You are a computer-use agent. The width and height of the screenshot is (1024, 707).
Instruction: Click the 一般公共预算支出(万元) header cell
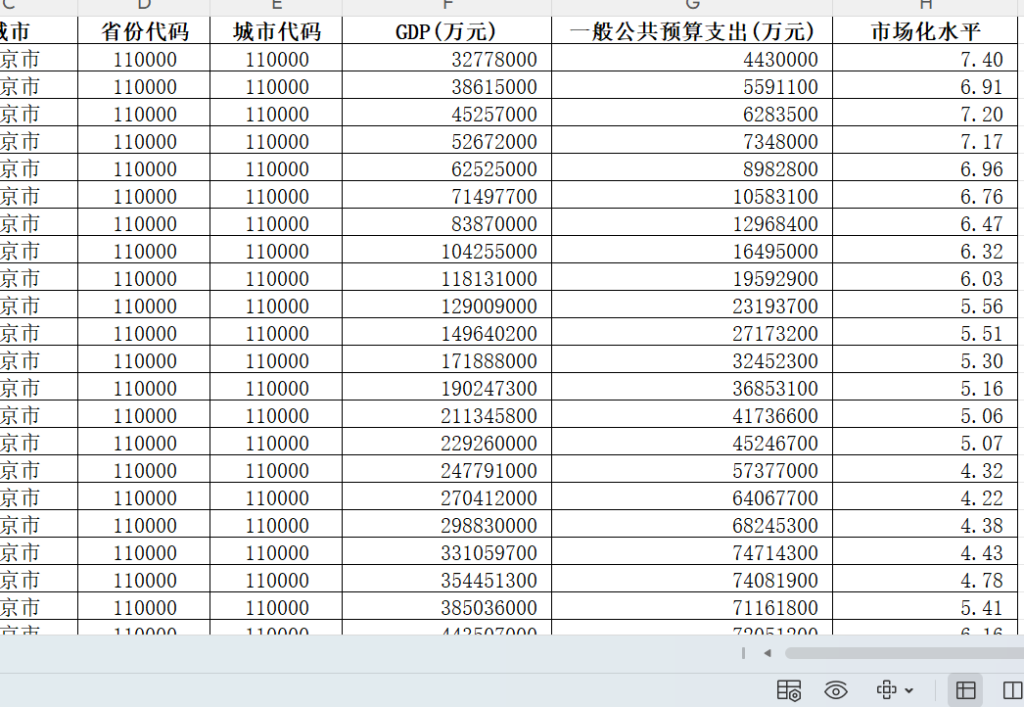tap(691, 31)
